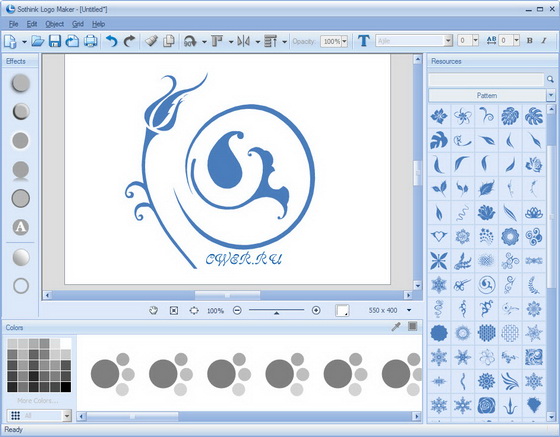Viewport: 560px width, 437px height.
Task: Click the Rotate 90 degrees icon
Action: coord(190,41)
